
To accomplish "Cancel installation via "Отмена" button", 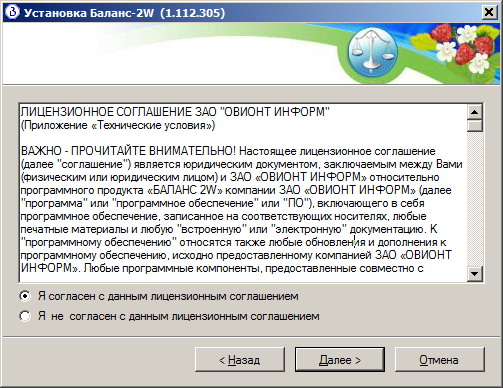I will (439, 360).
